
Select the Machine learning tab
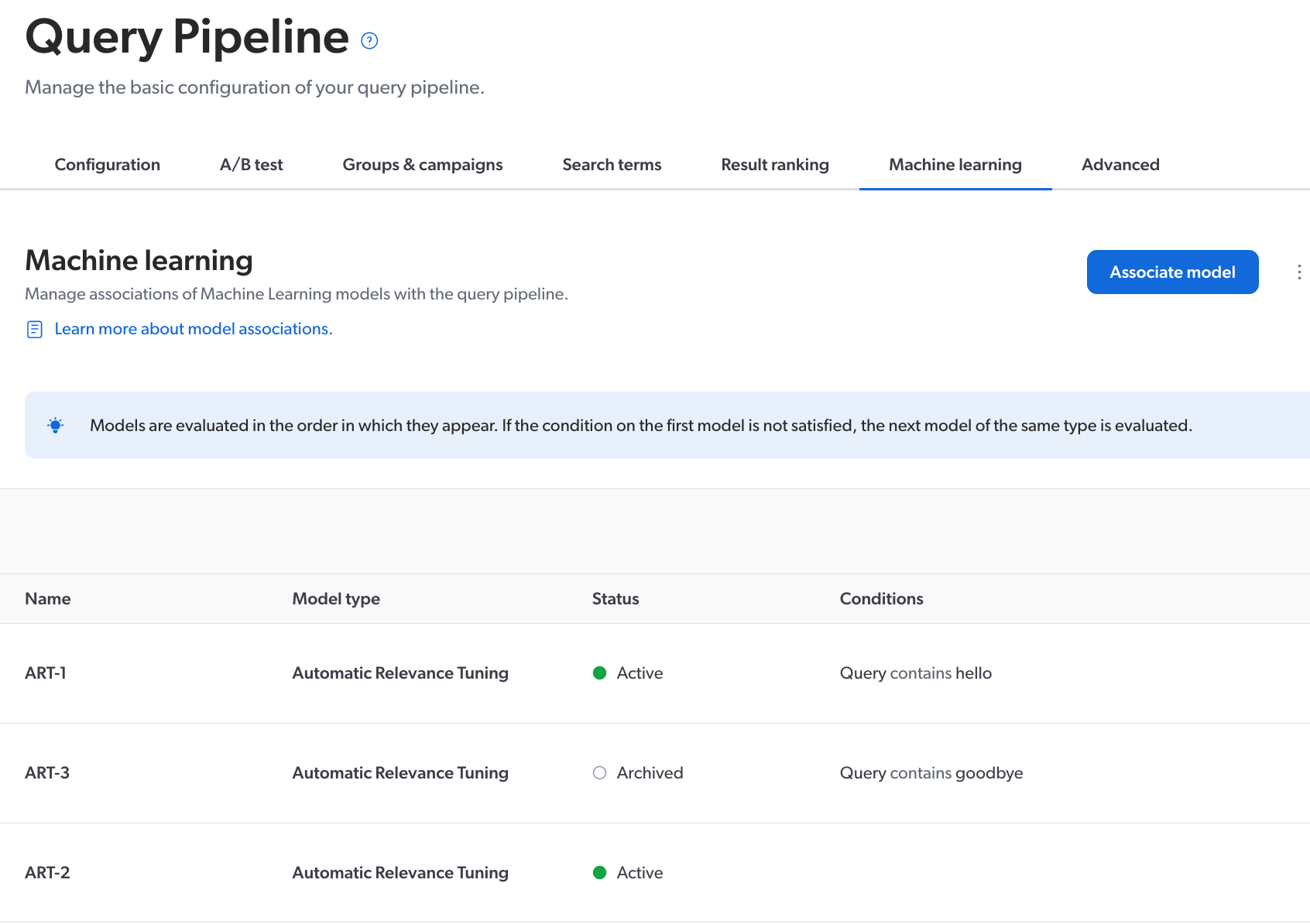coord(955,165)
